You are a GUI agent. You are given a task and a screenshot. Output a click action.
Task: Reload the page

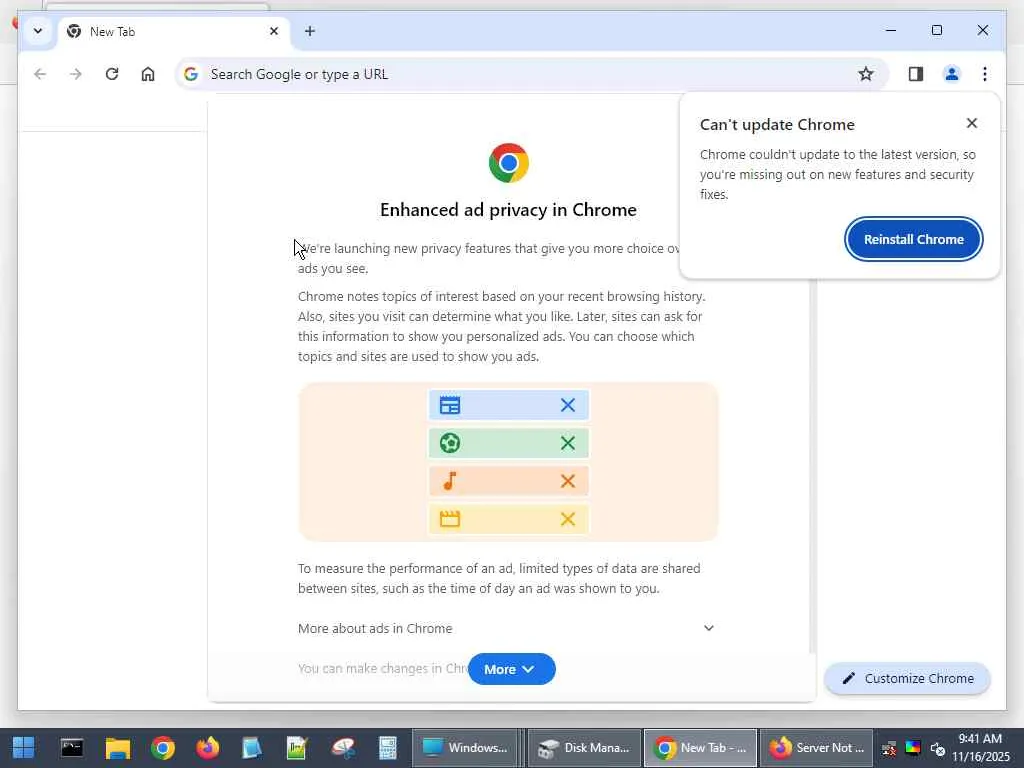tap(112, 74)
